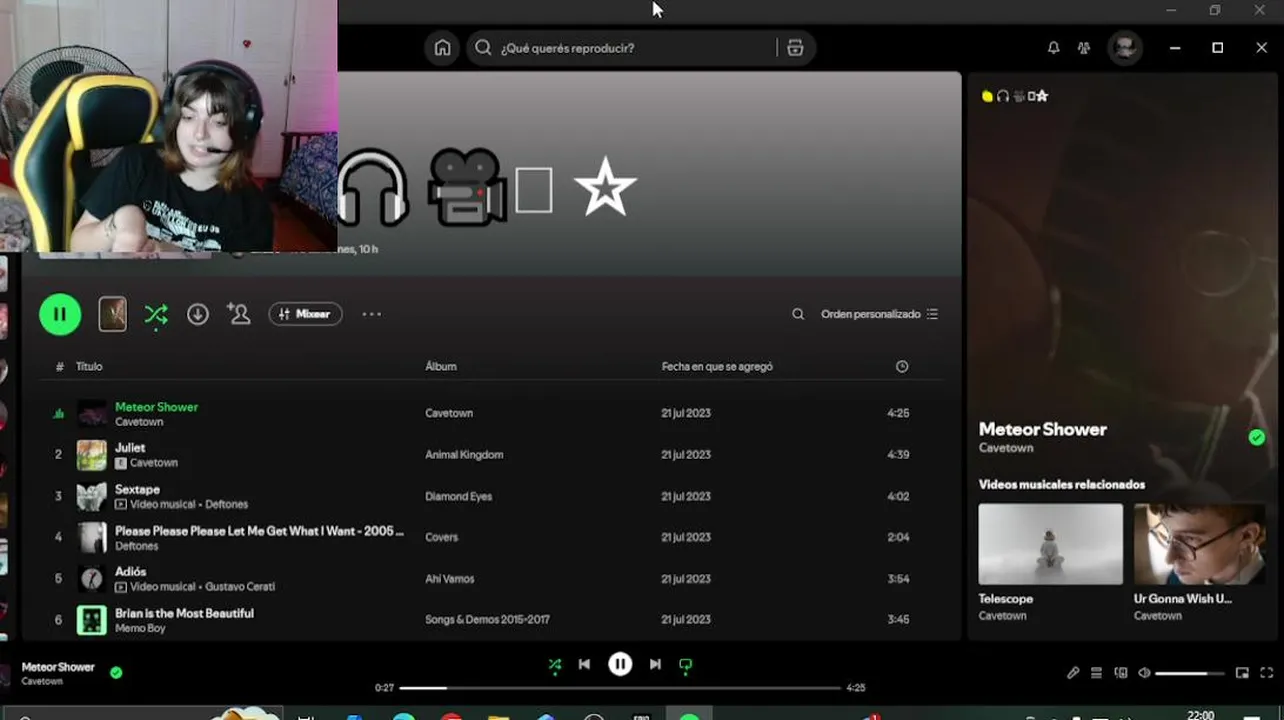The image size is (1284, 720).
Task: Open Memo Boy artist link
Action: [139, 628]
